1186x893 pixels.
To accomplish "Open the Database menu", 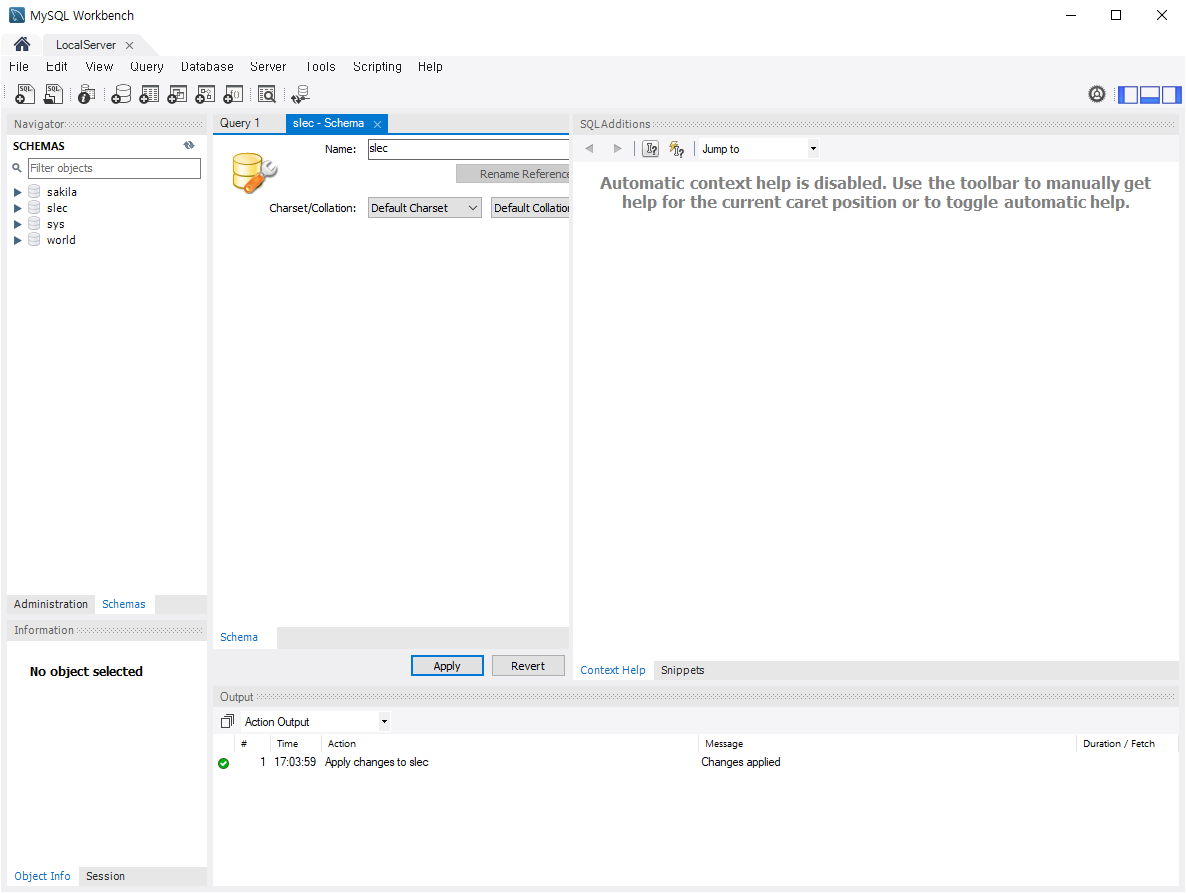I will [x=207, y=67].
